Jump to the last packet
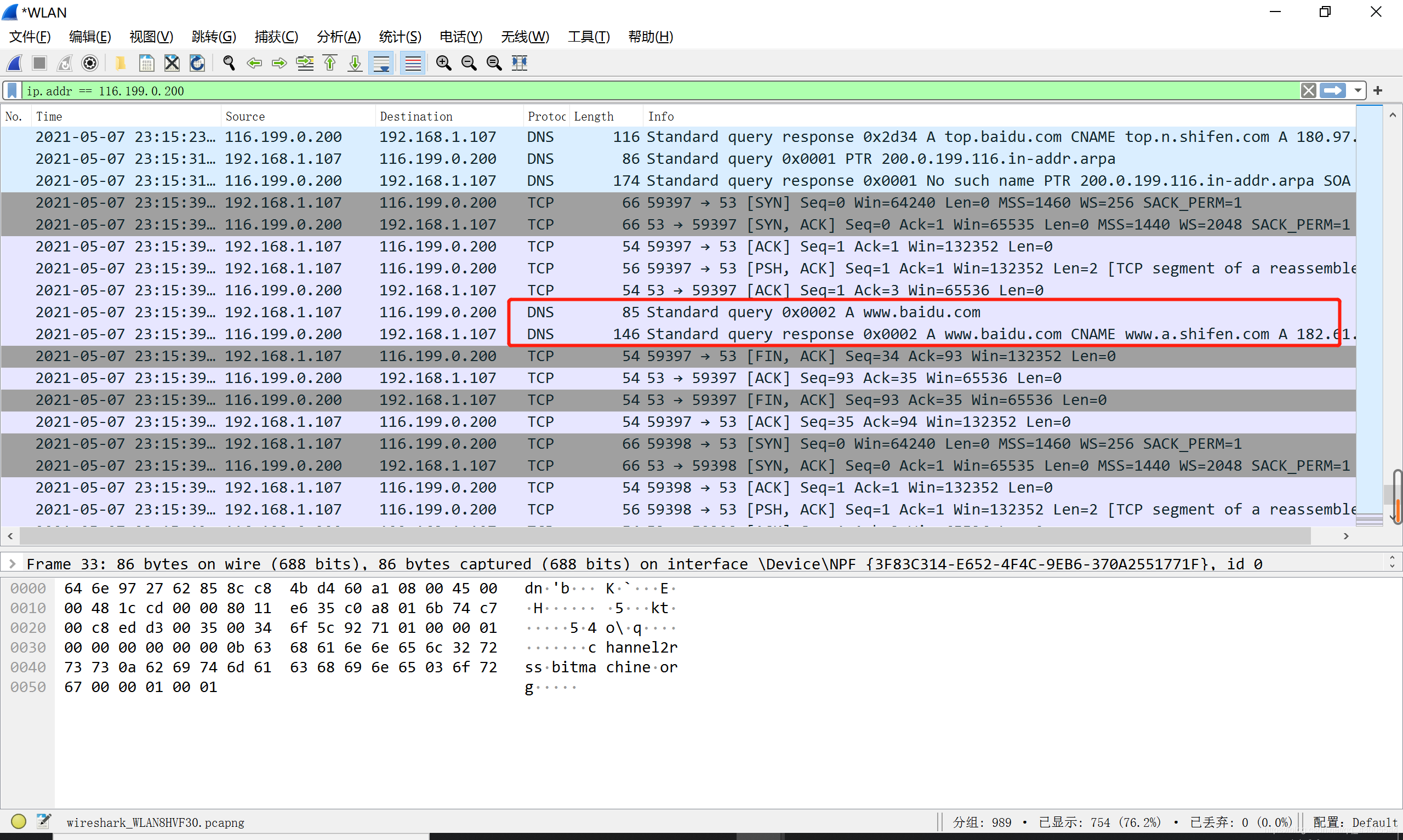 (x=355, y=63)
